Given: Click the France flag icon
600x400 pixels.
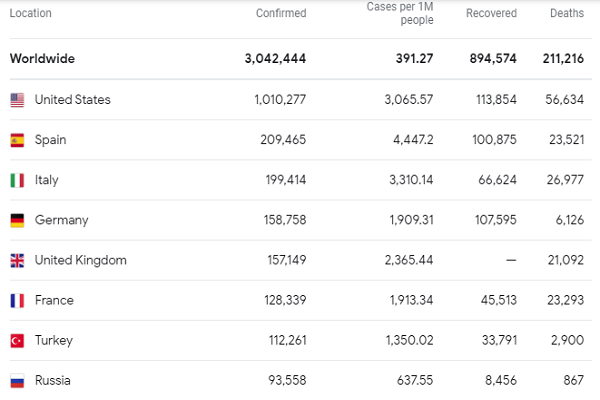Looking at the screenshot, I should [17, 300].
